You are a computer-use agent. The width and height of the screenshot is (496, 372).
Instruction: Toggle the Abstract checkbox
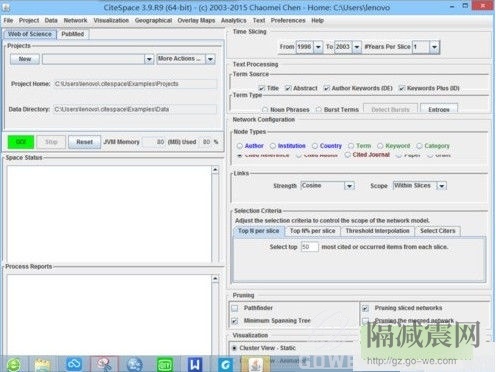(x=288, y=88)
